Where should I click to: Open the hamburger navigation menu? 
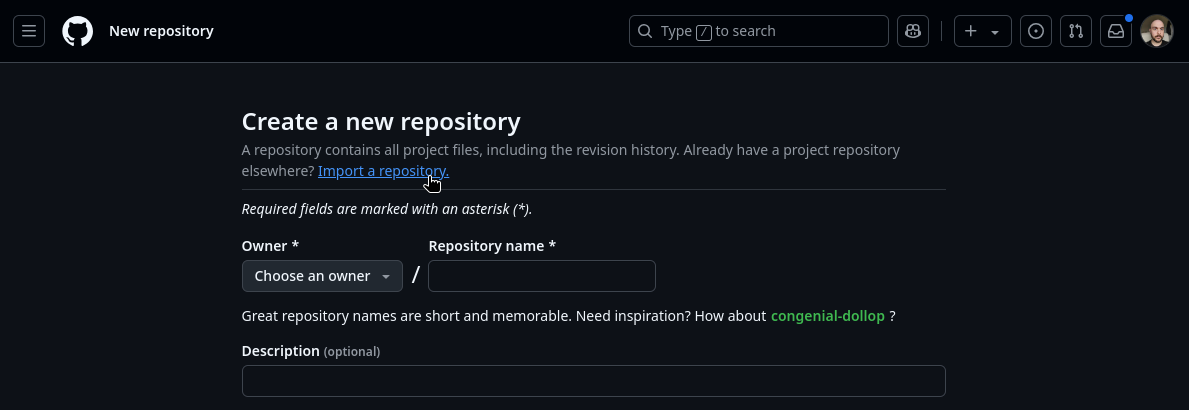tap(29, 31)
